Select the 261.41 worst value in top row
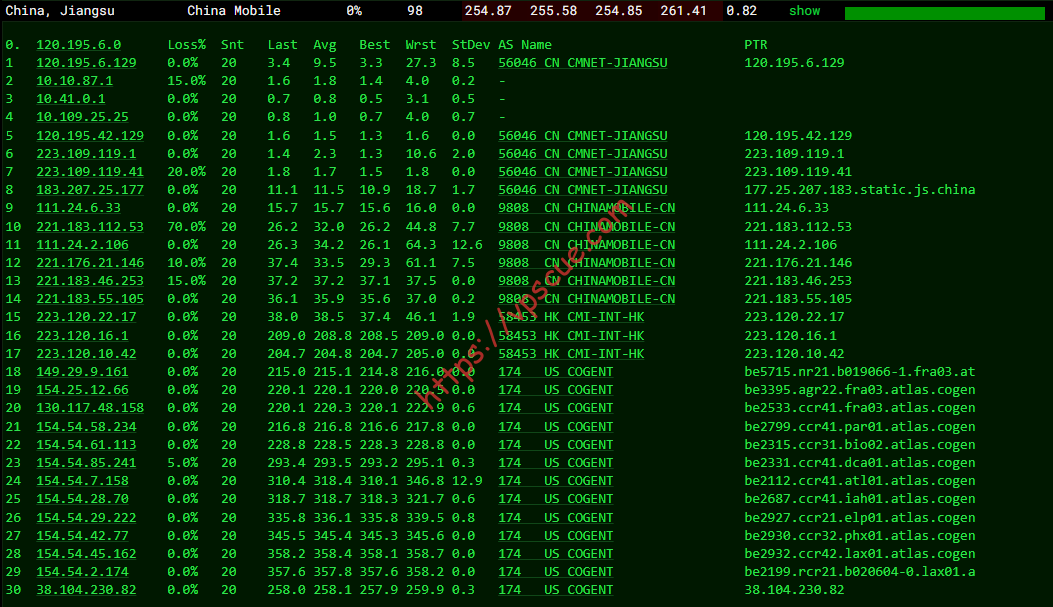 (683, 11)
